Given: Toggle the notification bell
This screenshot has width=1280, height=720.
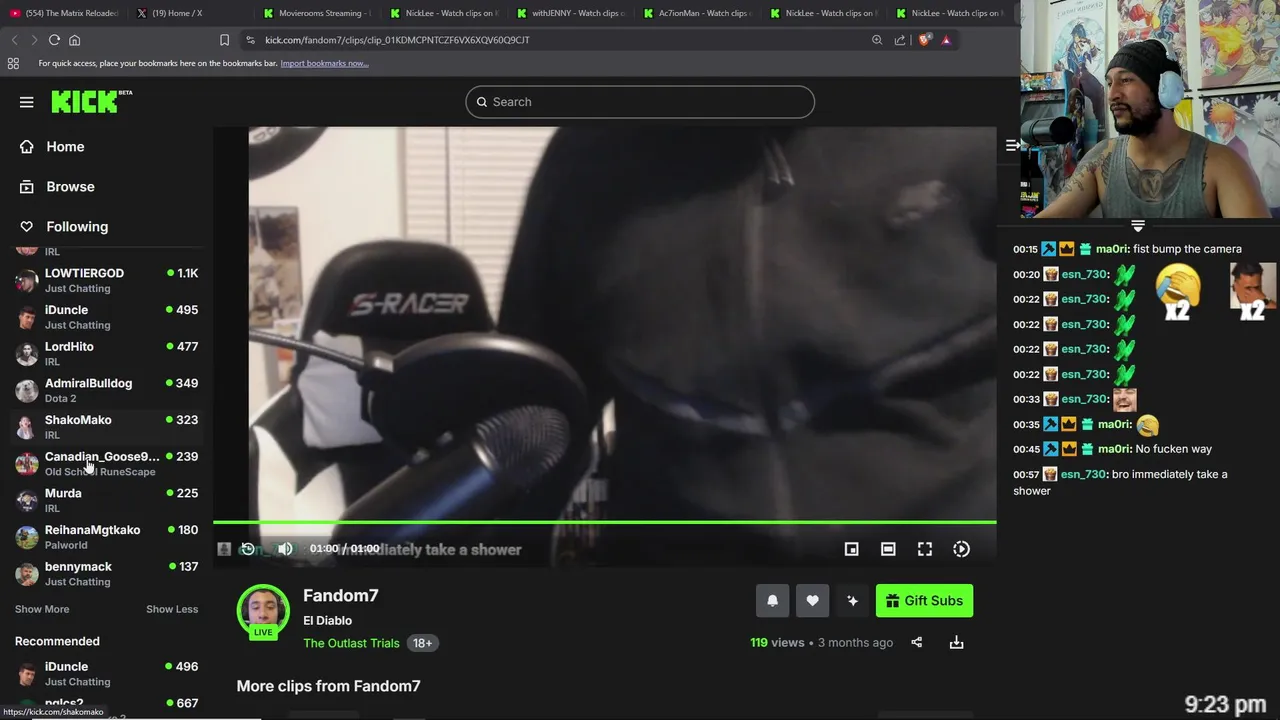Looking at the screenshot, I should (772, 601).
